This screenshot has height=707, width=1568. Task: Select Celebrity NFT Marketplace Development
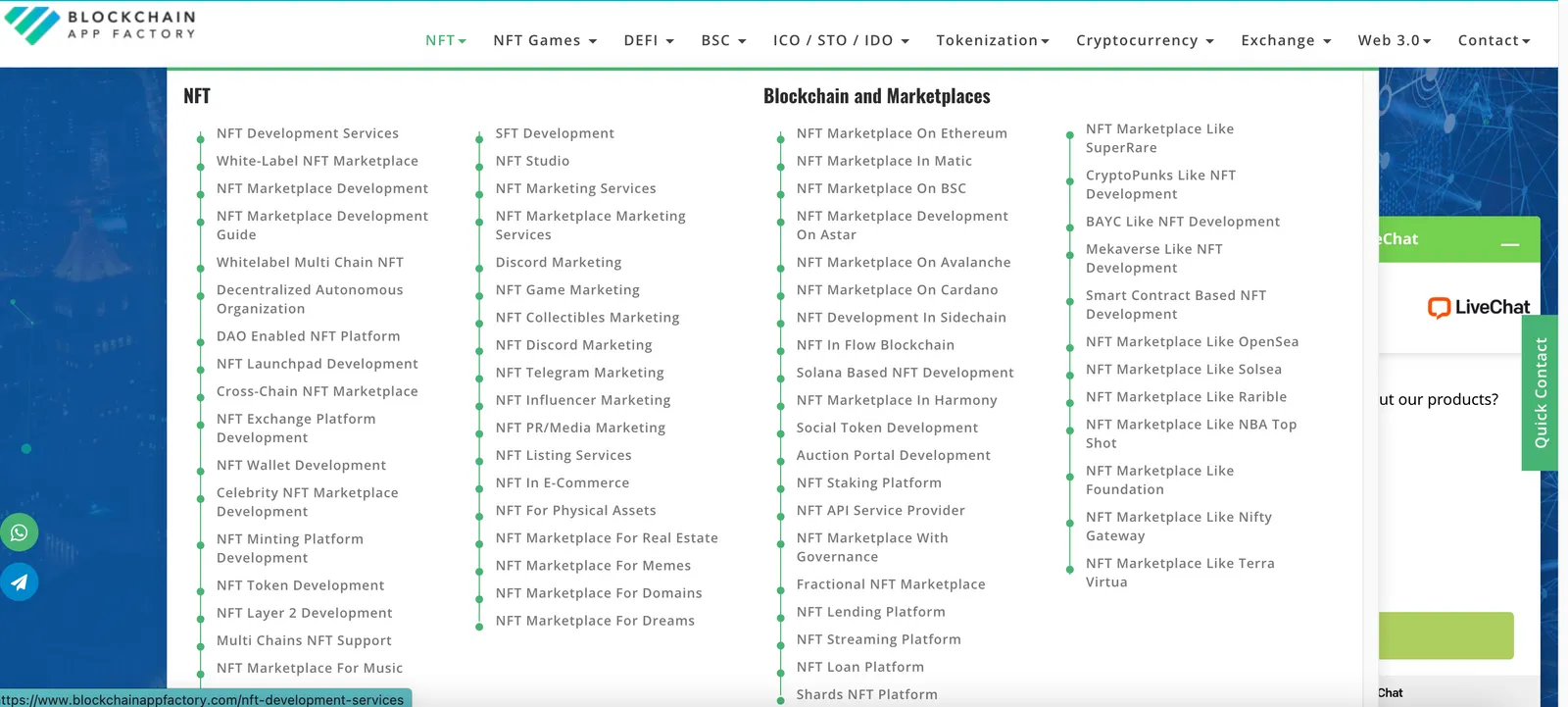point(308,502)
